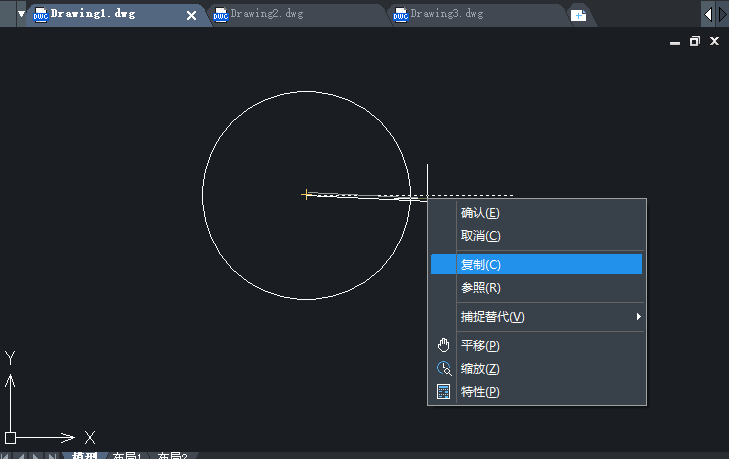
Task: Click the new drawing tab plus icon
Action: (x=578, y=15)
